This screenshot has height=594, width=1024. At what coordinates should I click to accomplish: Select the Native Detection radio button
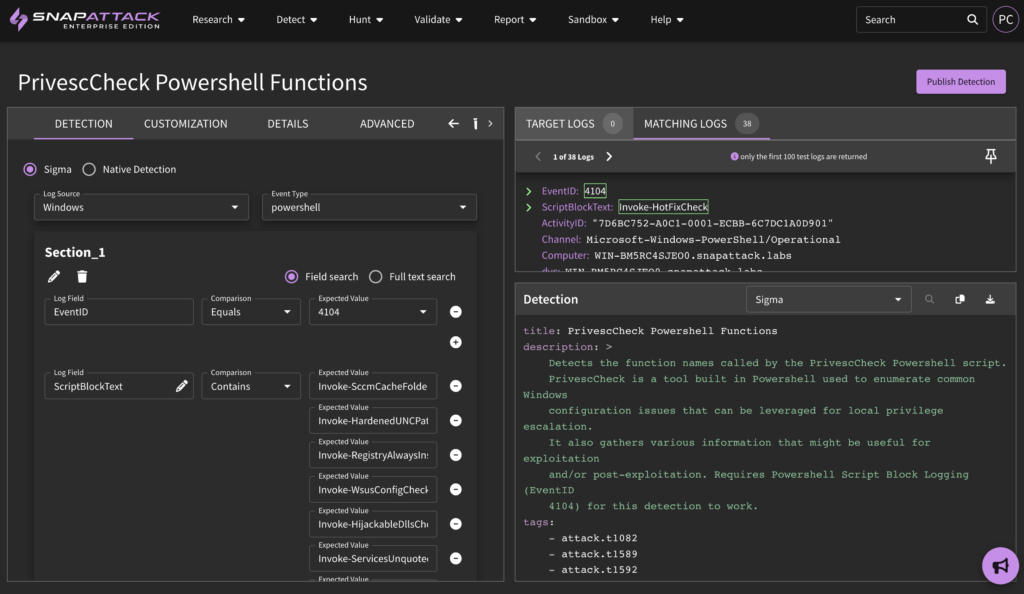coord(89,169)
